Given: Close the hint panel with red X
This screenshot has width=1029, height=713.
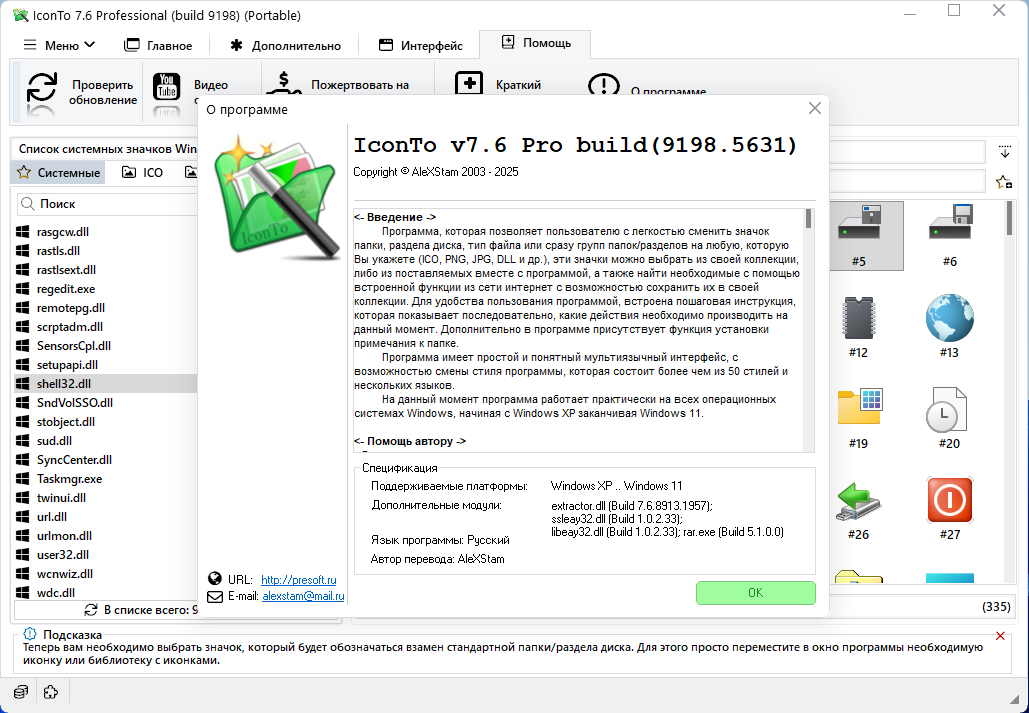Looking at the screenshot, I should (1000, 636).
